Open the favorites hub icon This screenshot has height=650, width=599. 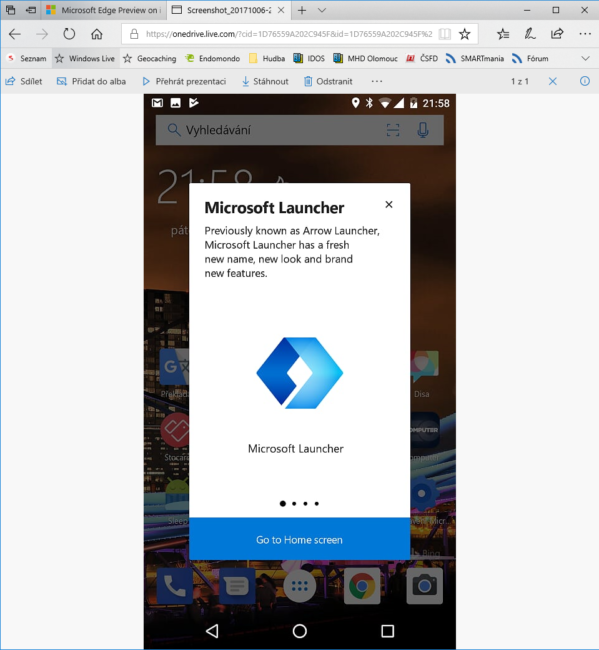[x=503, y=34]
